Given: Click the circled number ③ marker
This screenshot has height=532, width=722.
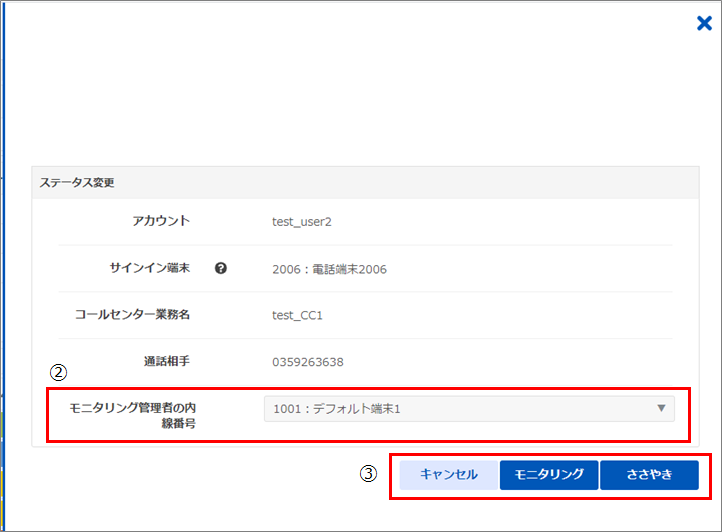Looking at the screenshot, I should point(368,475).
